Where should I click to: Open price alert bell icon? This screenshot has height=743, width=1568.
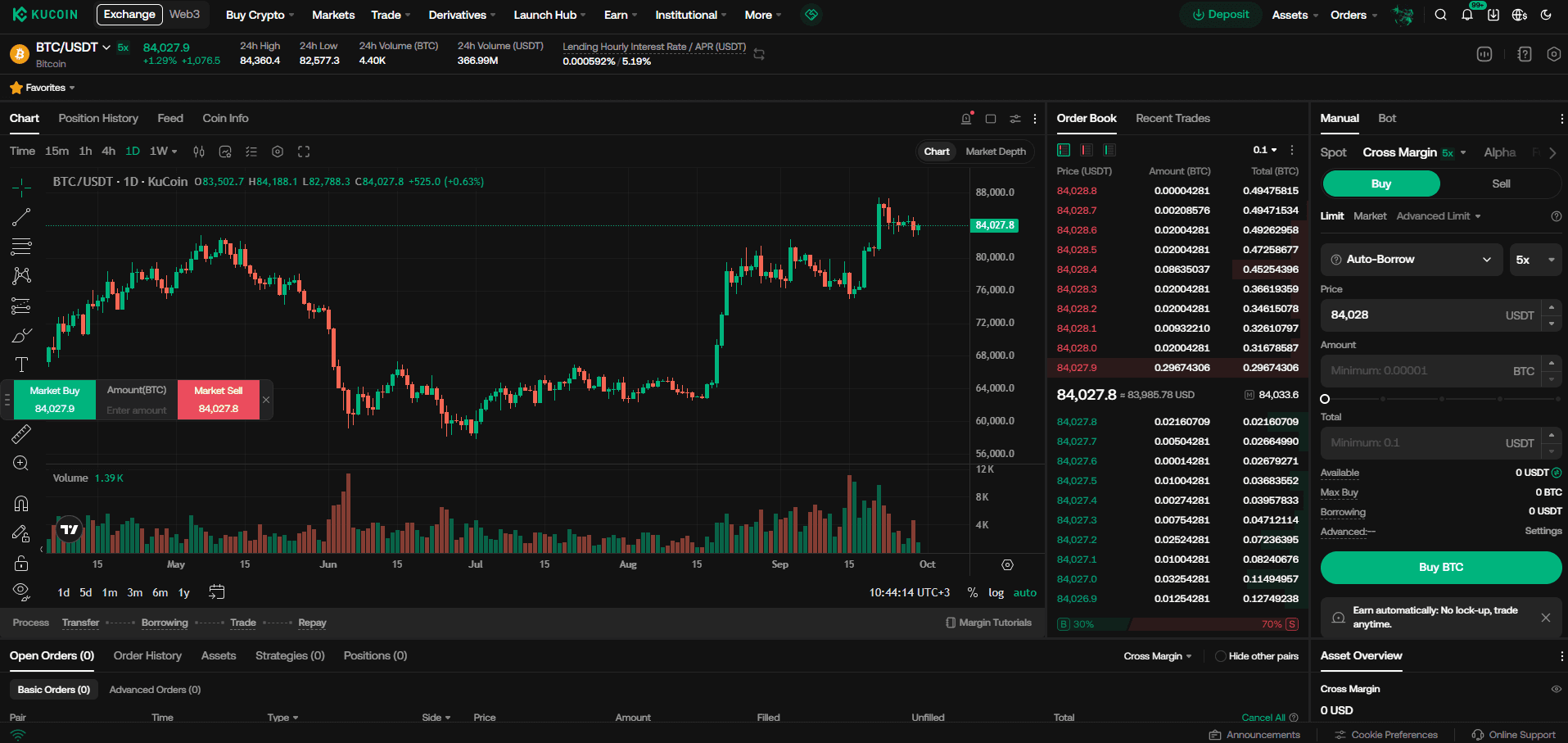coord(966,119)
